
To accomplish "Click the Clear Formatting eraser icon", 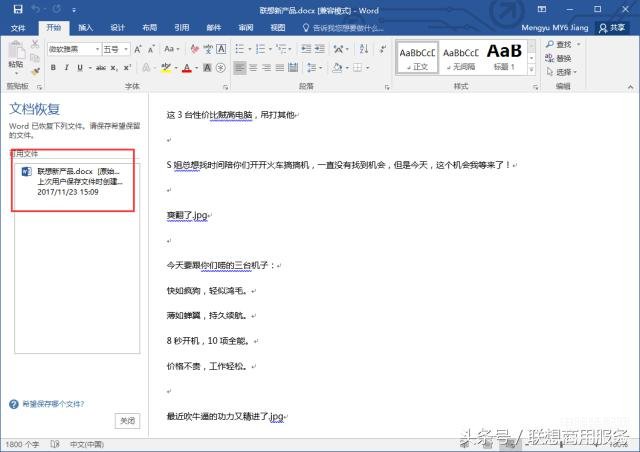I will point(195,49).
